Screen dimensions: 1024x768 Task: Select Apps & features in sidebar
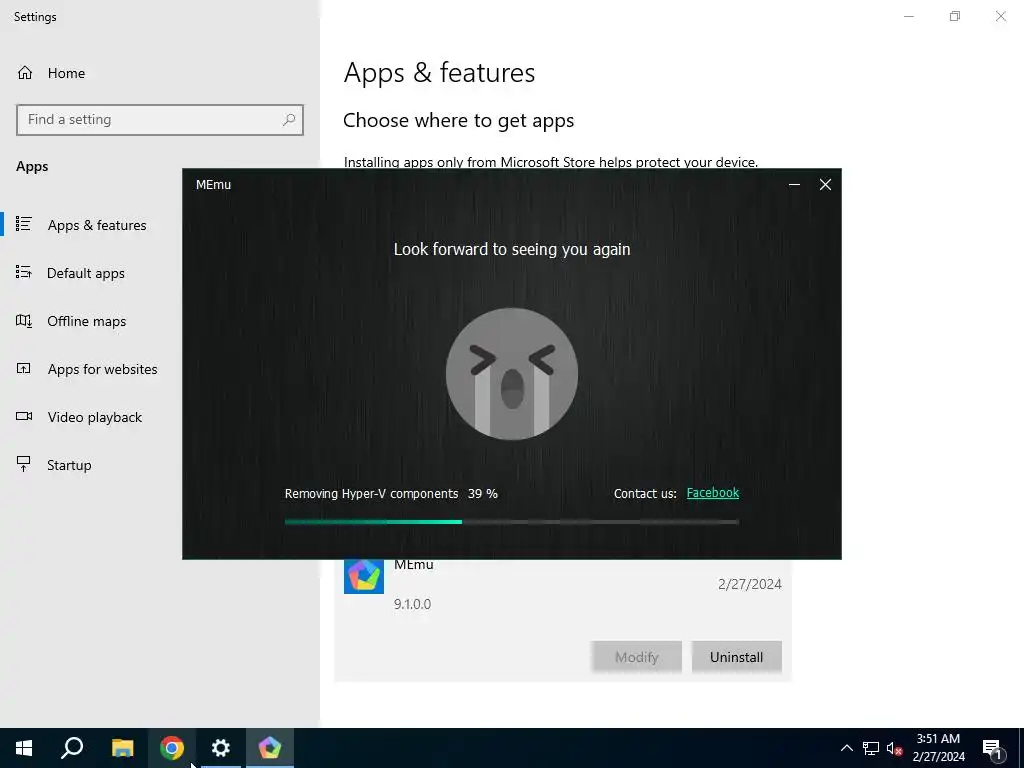click(x=97, y=225)
